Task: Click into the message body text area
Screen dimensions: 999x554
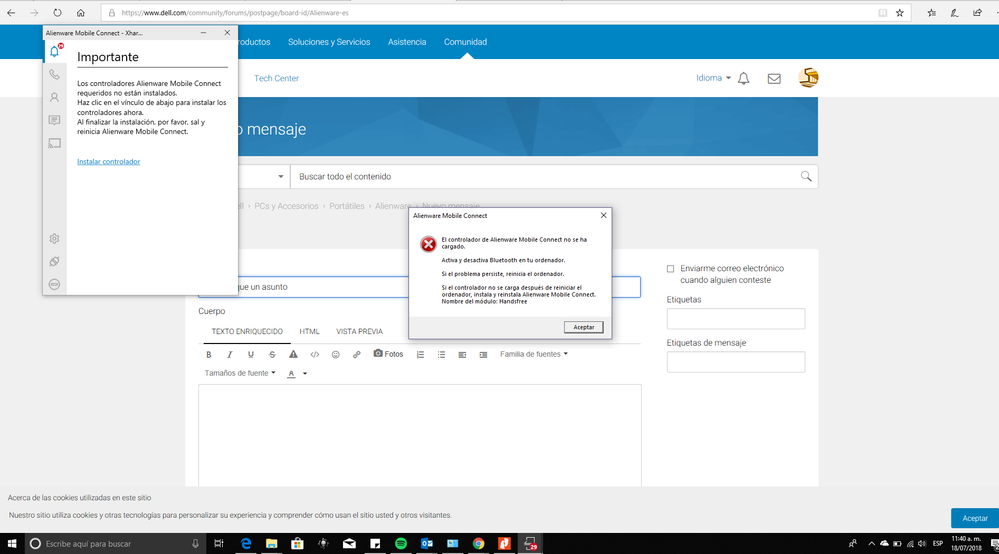Action: tap(420, 436)
